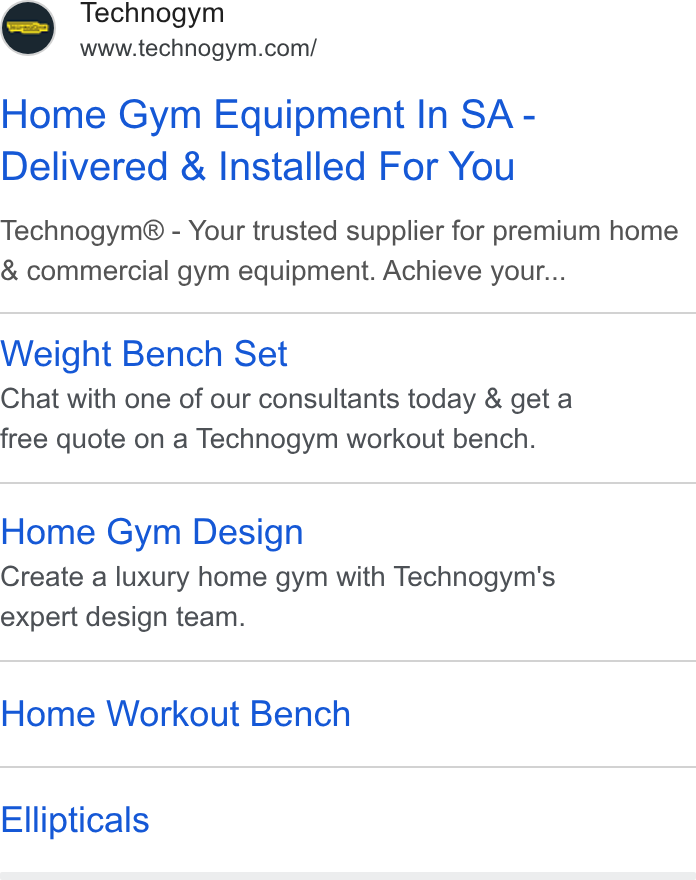
Task: Open the www.technogym.com/ URL
Action: coord(198,48)
